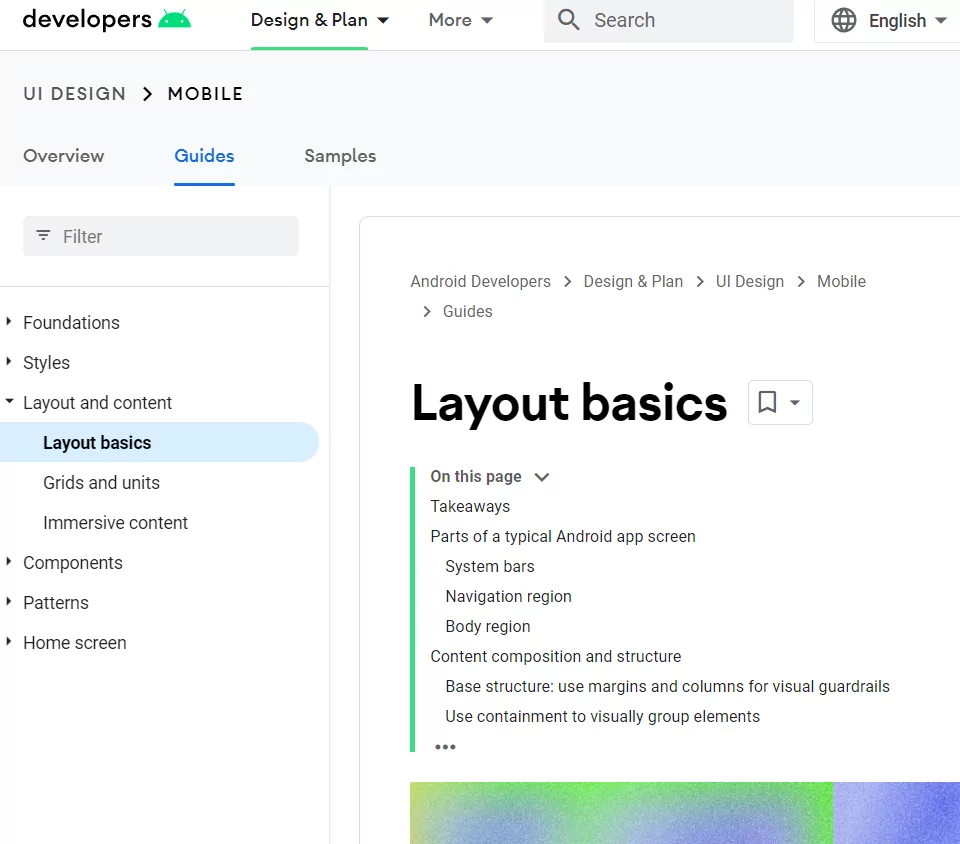Jump to Use containment section
The width and height of the screenshot is (960, 844).
602,717
